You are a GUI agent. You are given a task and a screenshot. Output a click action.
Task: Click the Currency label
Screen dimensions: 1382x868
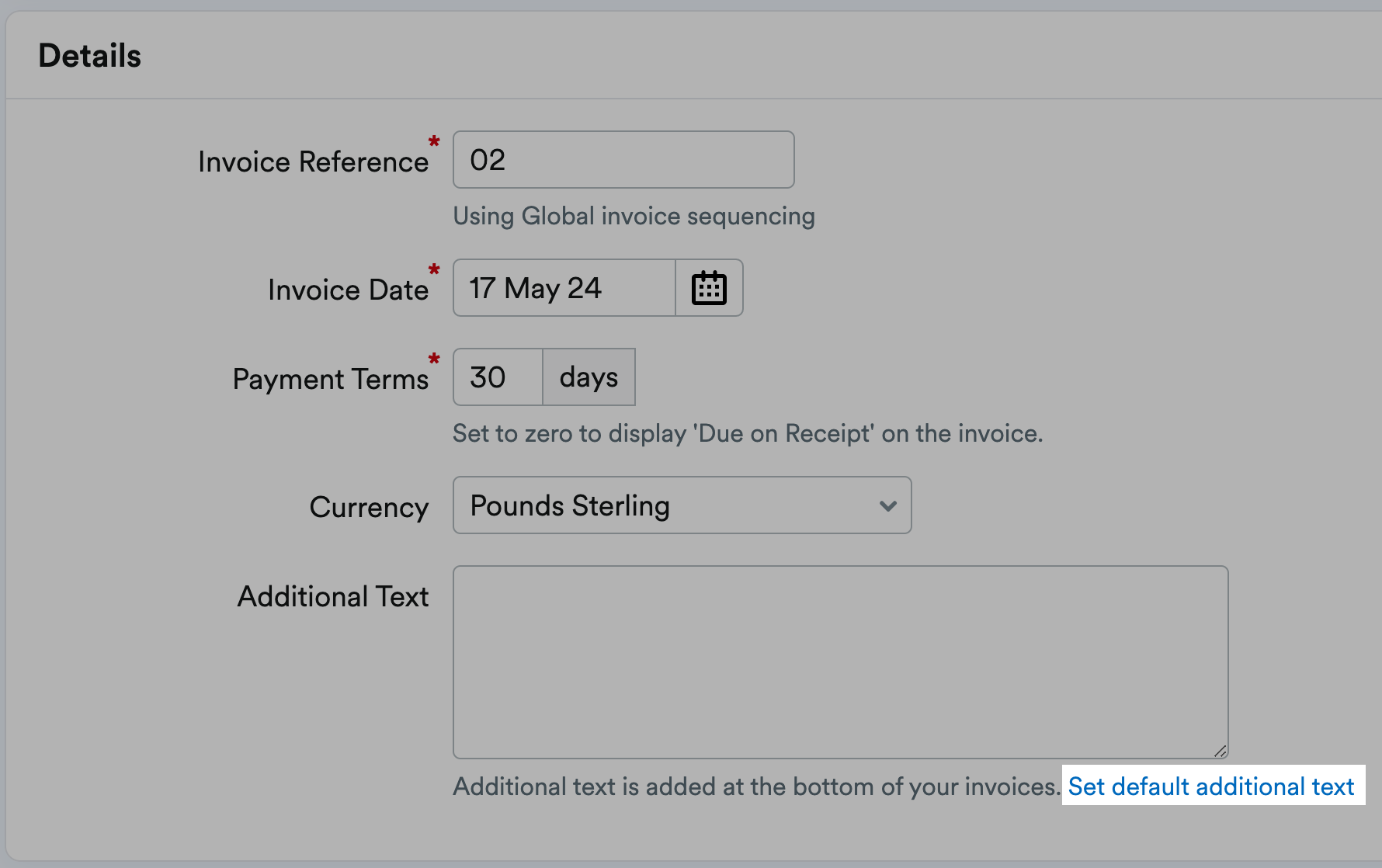[368, 506]
